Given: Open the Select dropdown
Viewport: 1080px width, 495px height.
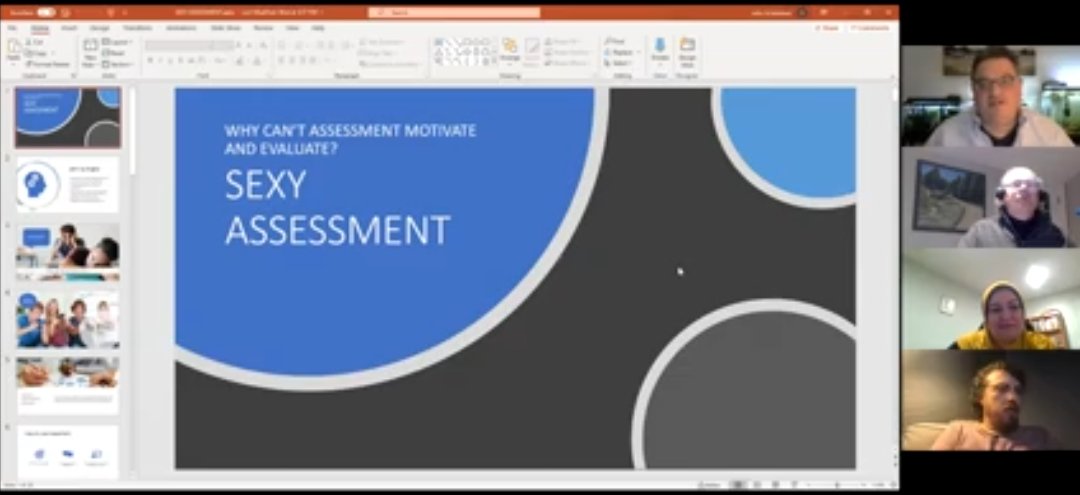Looking at the screenshot, I should pyautogui.click(x=618, y=63).
